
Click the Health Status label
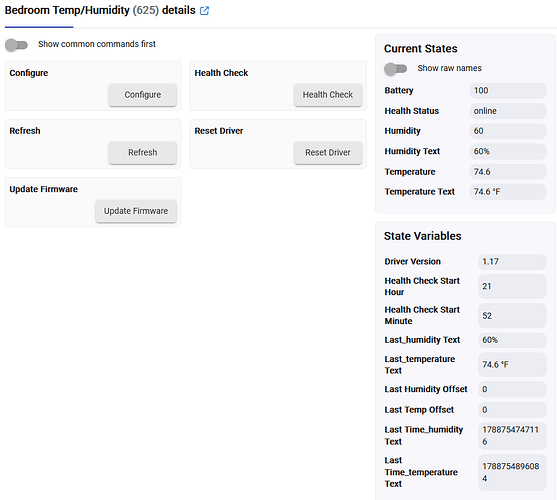412,111
